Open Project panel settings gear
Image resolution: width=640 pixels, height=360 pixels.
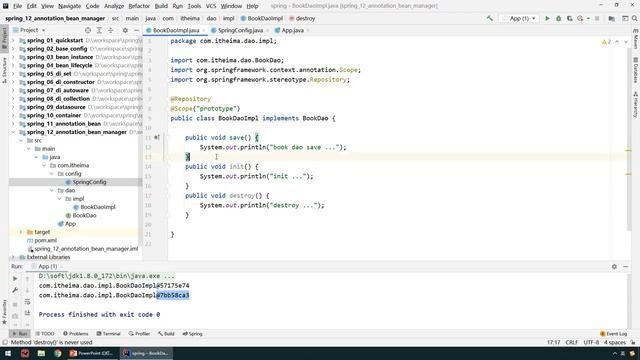[x=125, y=30]
